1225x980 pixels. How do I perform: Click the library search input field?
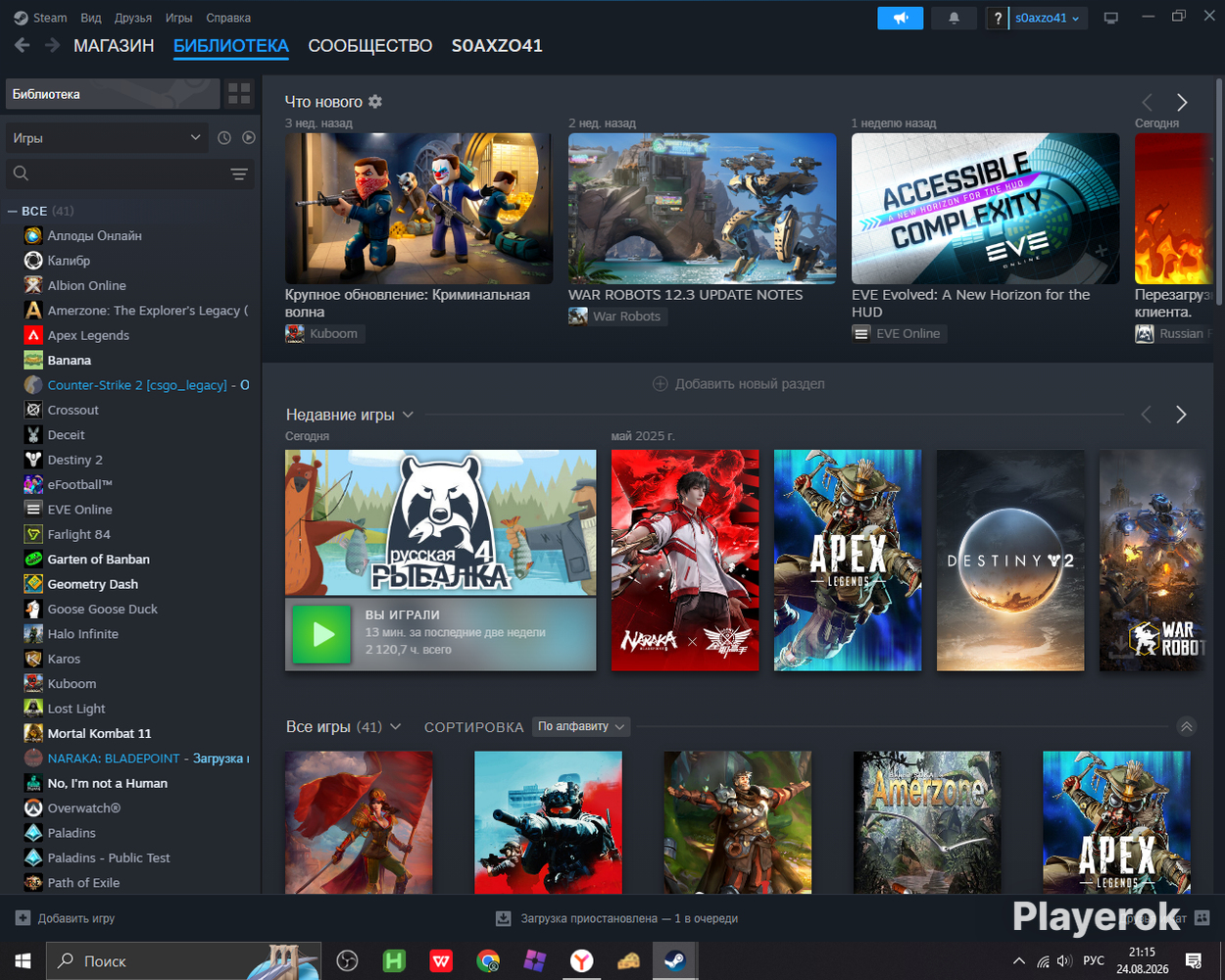click(127, 173)
